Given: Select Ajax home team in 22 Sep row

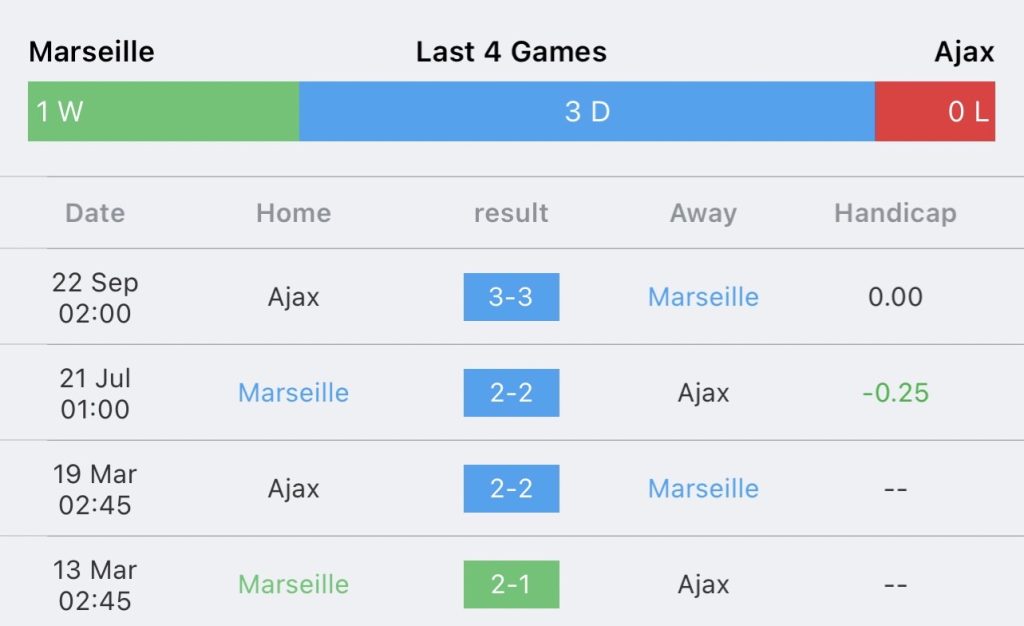Looking at the screenshot, I should pyautogui.click(x=293, y=297).
